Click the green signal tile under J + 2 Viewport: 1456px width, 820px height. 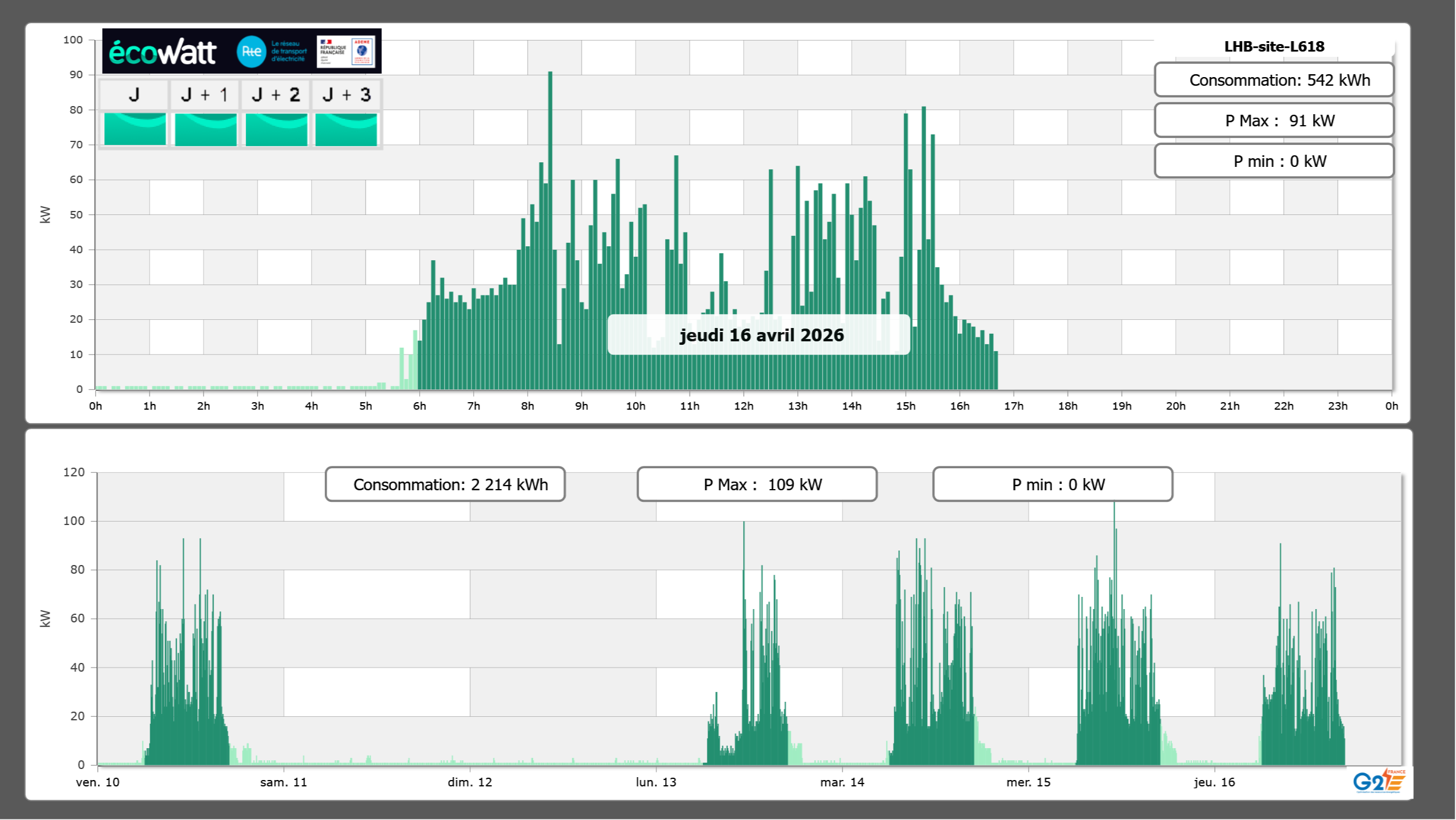click(276, 129)
